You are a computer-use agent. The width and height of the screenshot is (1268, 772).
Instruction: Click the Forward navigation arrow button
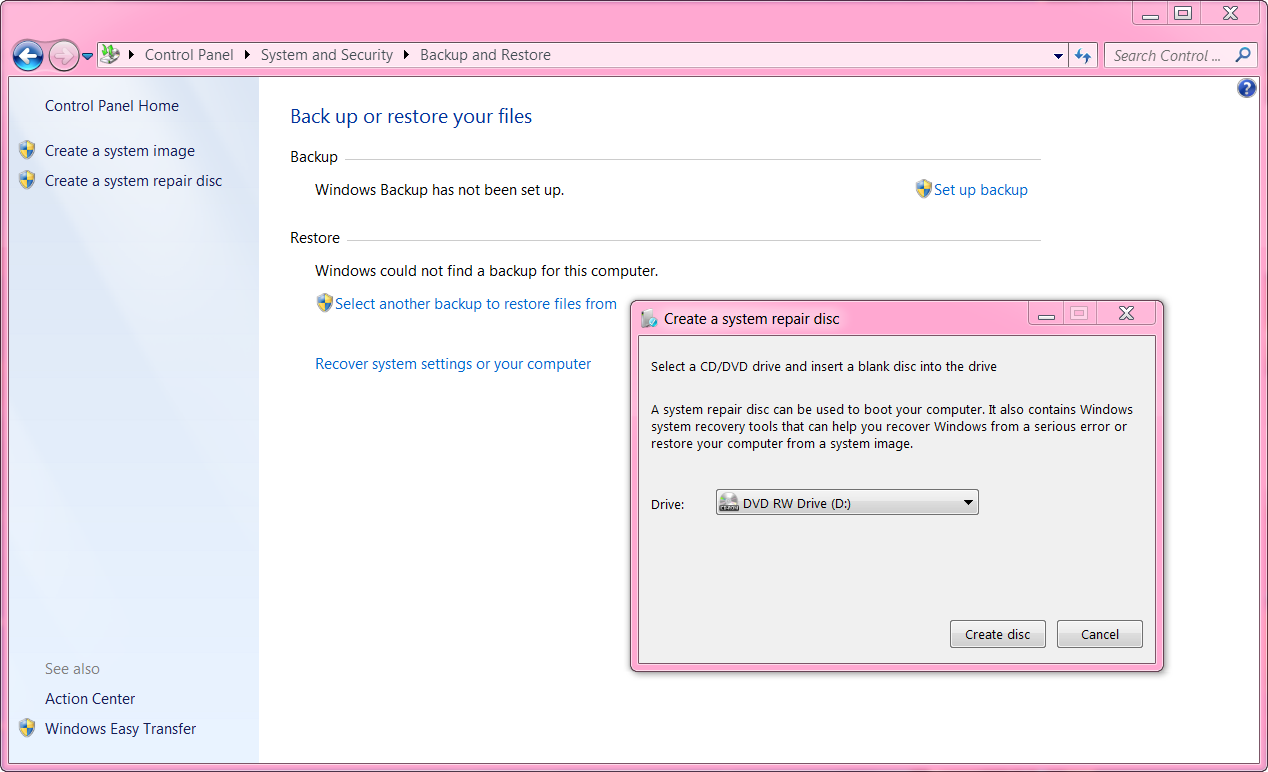tap(63, 55)
